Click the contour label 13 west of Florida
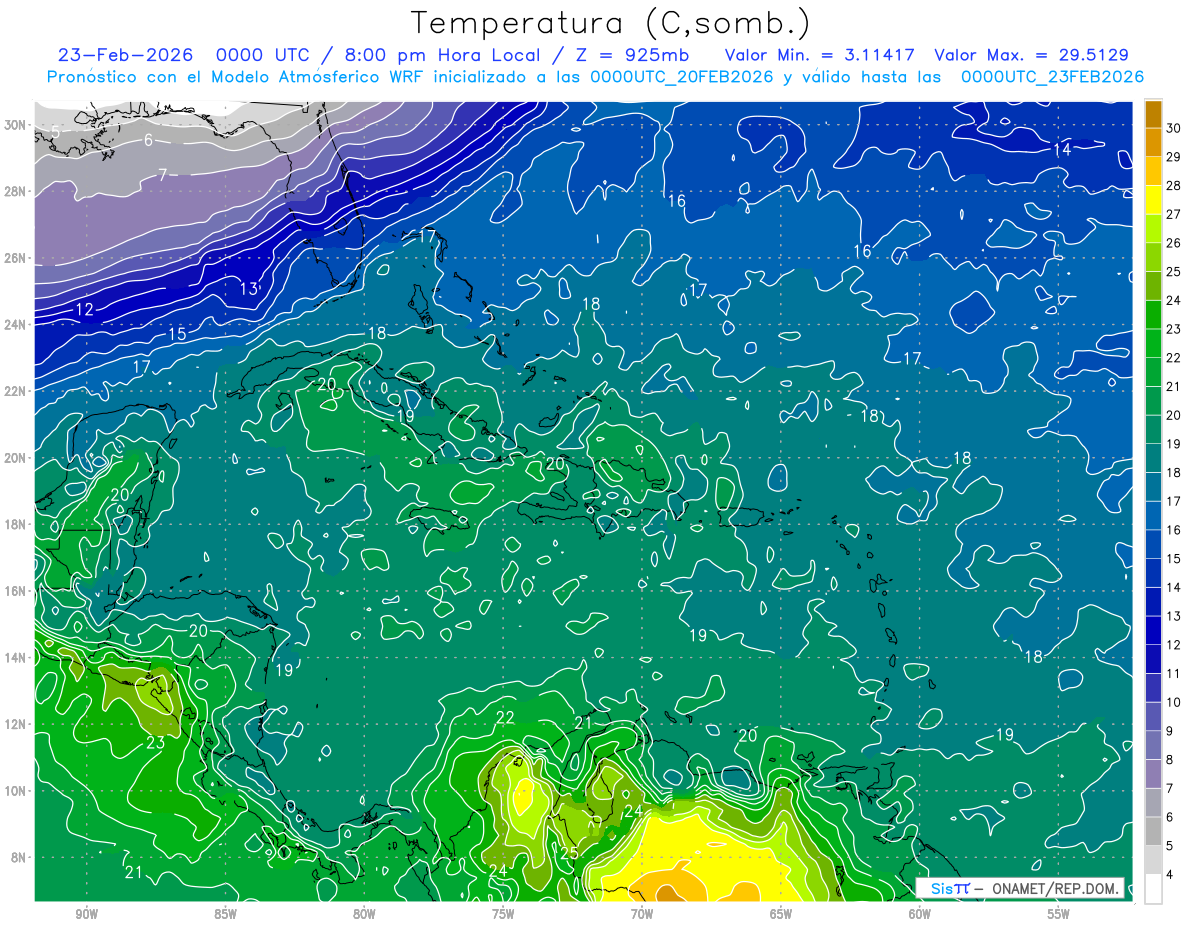 coord(249,289)
